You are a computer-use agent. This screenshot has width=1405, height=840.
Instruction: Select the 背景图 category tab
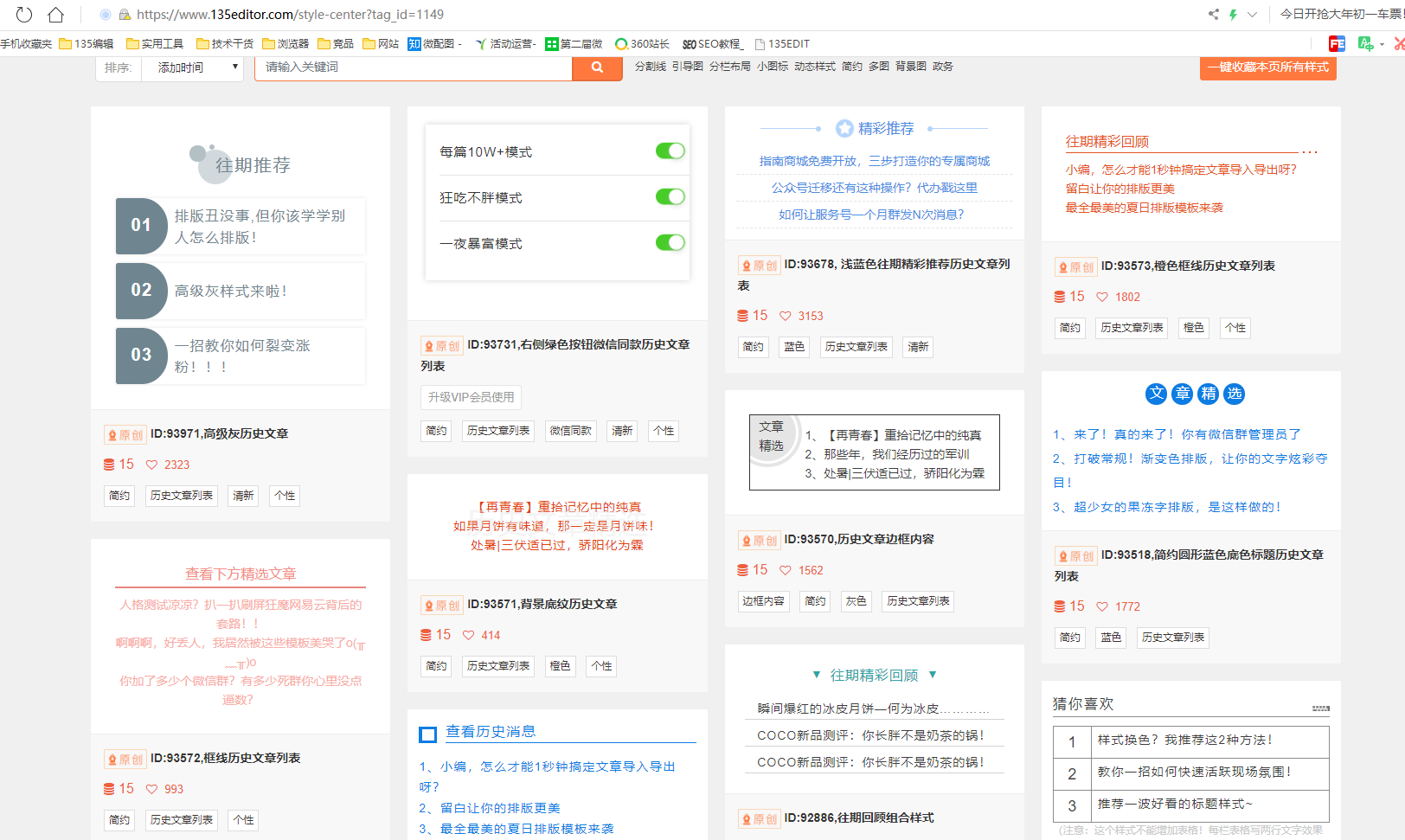(x=911, y=66)
